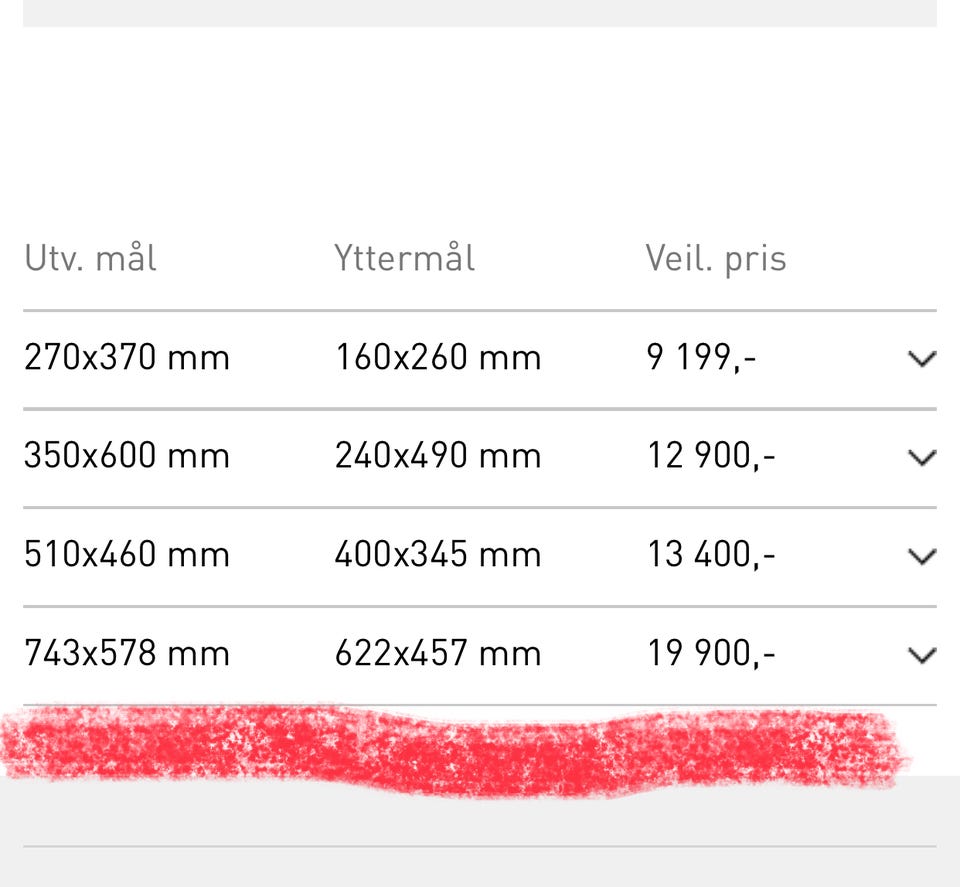Click the 13 400,- price
This screenshot has width=960, height=887.
click(711, 555)
